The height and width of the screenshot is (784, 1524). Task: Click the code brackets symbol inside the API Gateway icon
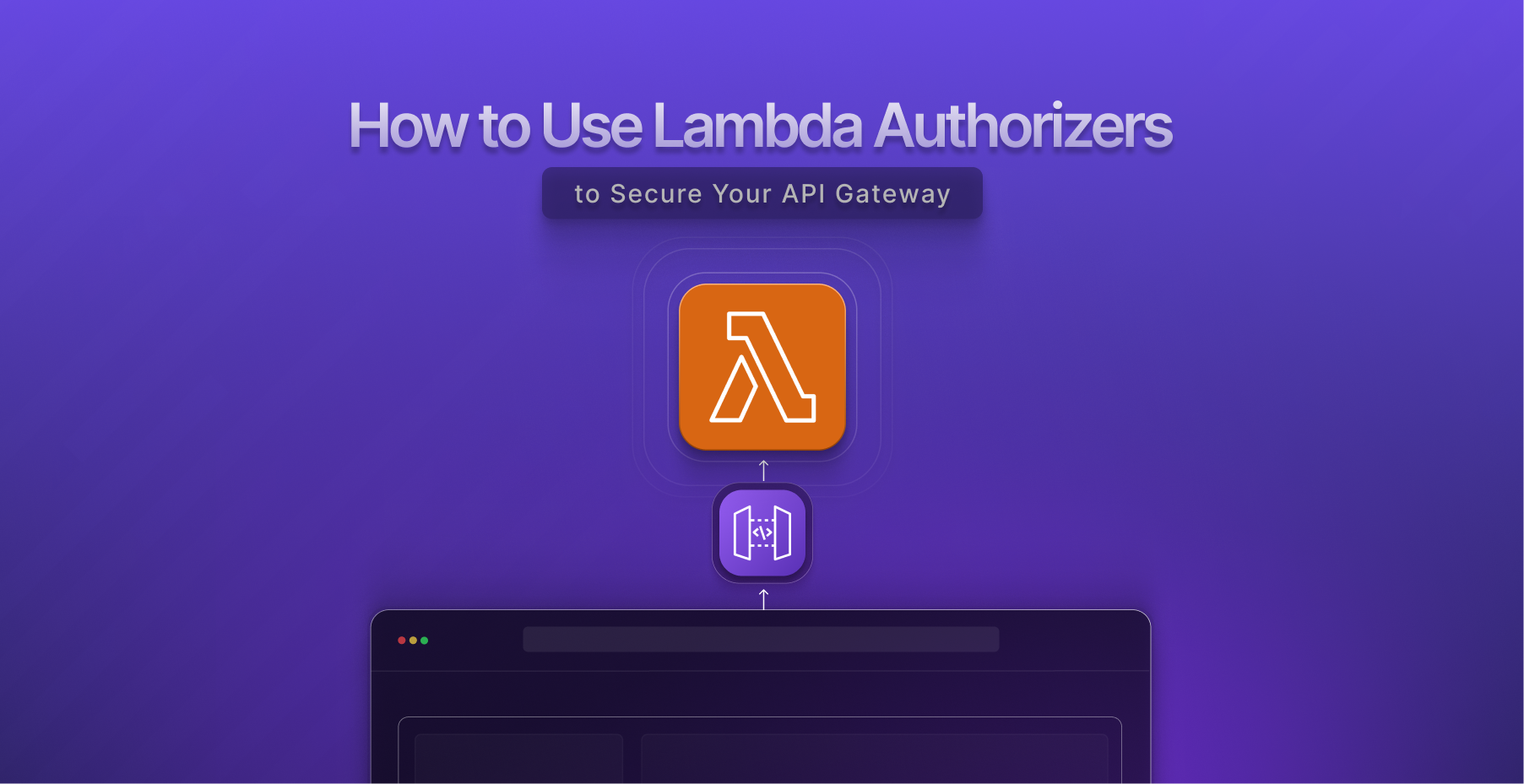tap(762, 533)
